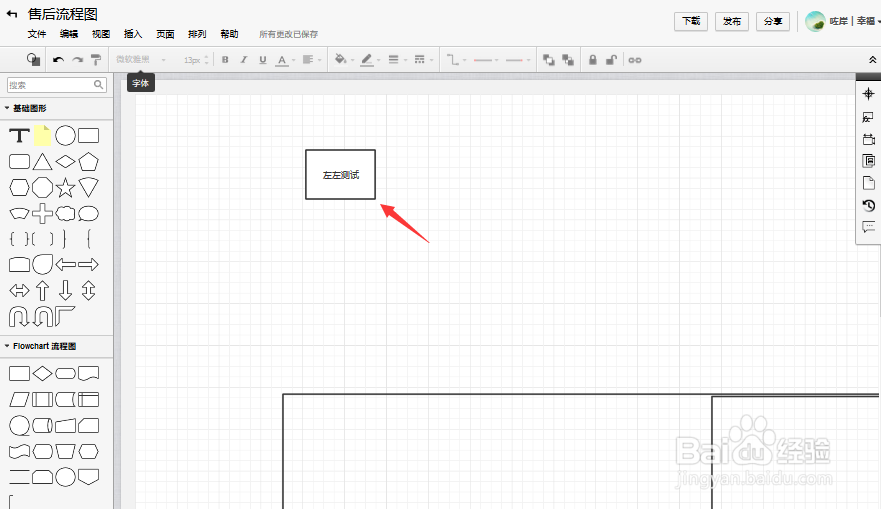Undo the last action
881x509 pixels.
(x=58, y=60)
